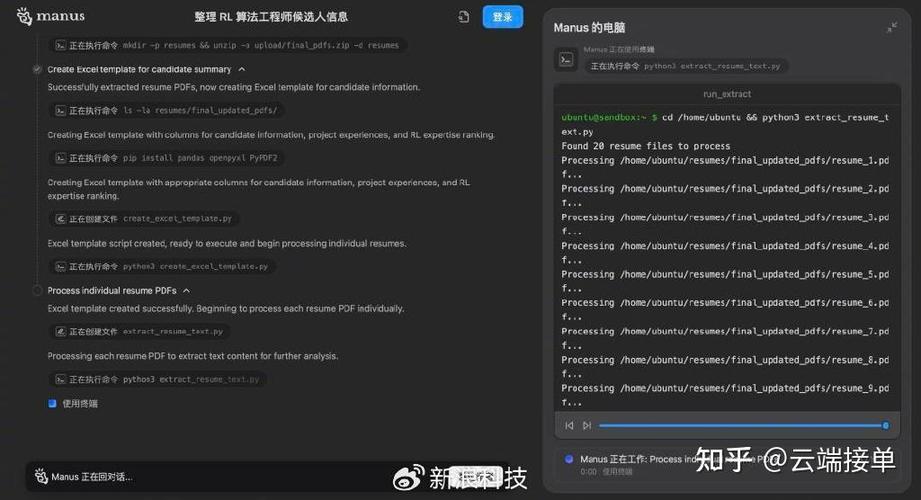Click terminal icon on the ls -la command chip
This screenshot has height=500, width=921.
click(x=60, y=110)
